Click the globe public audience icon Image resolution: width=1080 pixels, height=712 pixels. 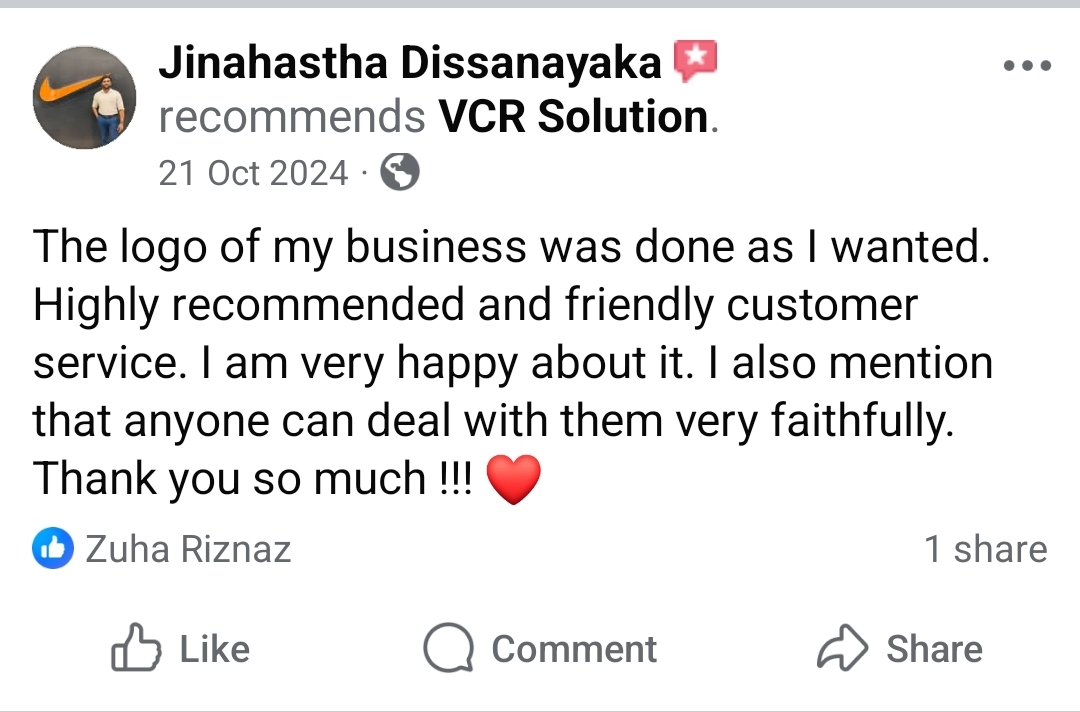(x=400, y=173)
